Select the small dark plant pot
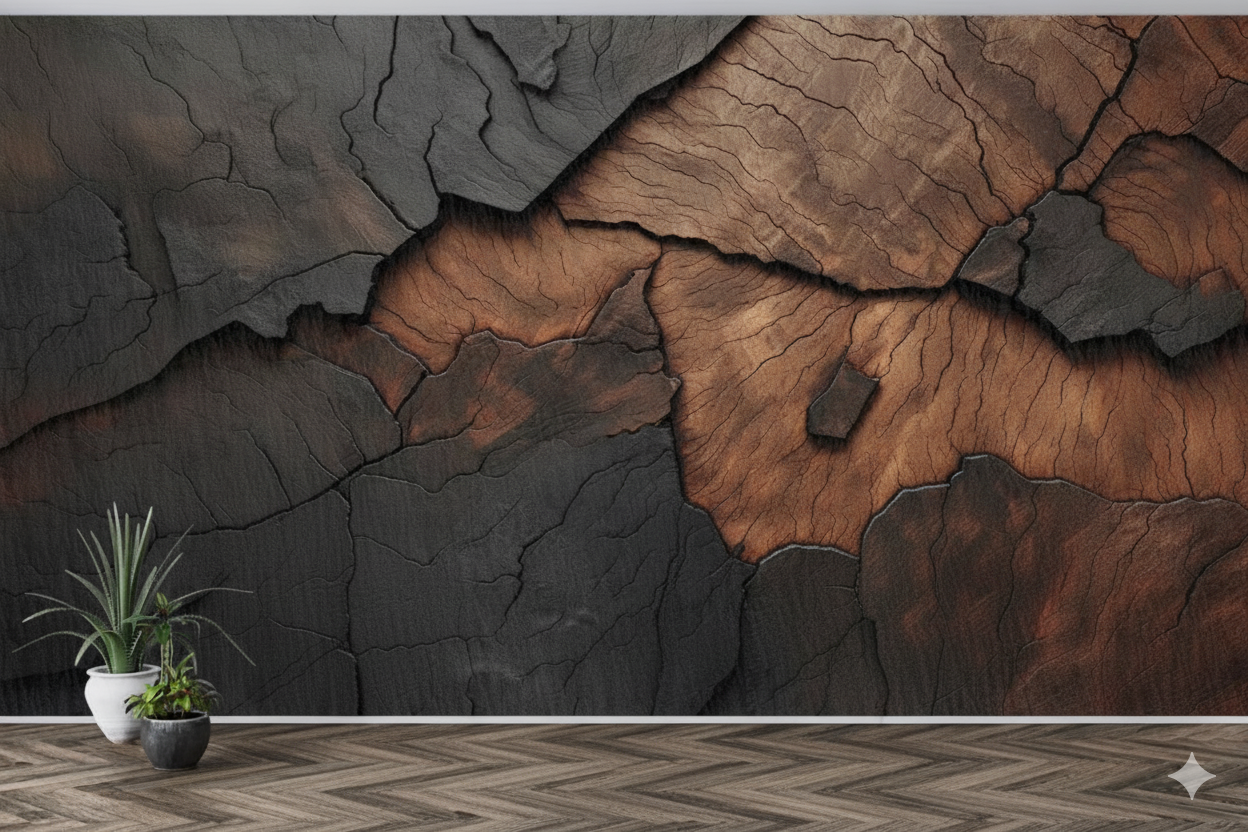This screenshot has width=1248, height=832. pos(176,740)
